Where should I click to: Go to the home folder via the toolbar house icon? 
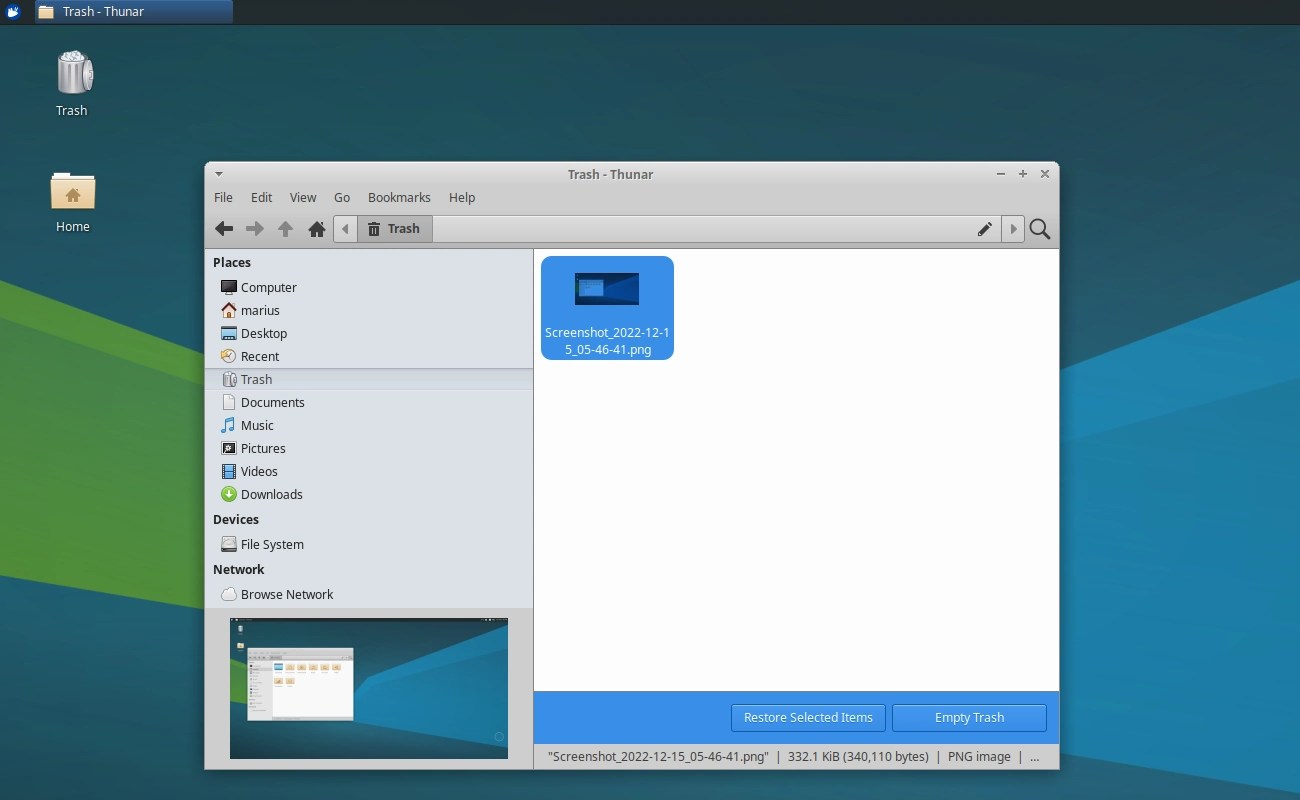coord(317,229)
